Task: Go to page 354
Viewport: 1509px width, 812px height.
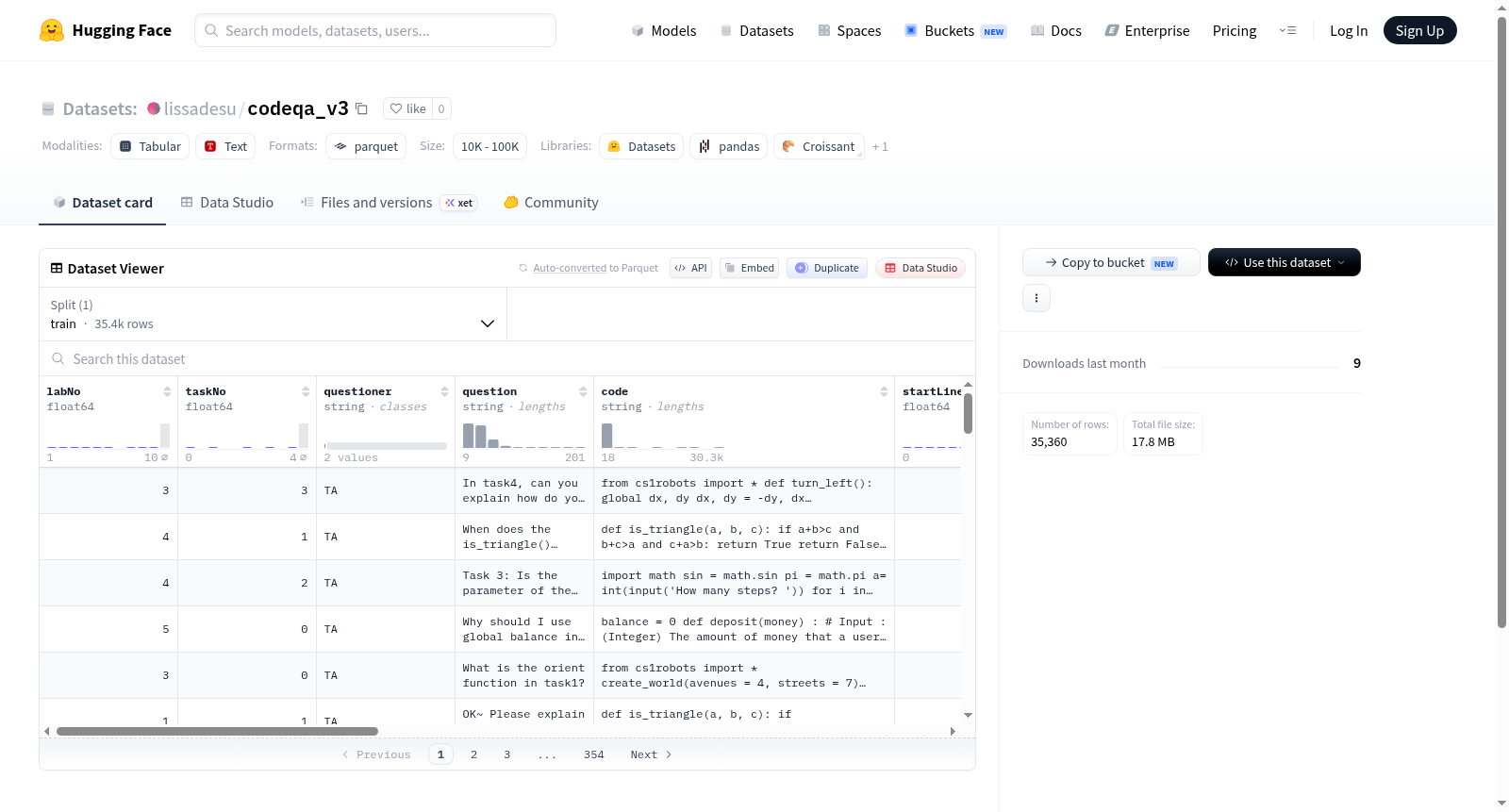Action: [x=594, y=754]
